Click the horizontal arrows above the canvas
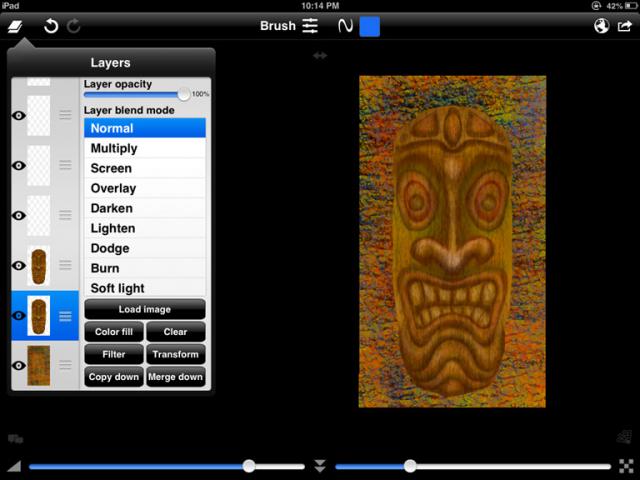The height and width of the screenshot is (480, 640). pos(320,56)
